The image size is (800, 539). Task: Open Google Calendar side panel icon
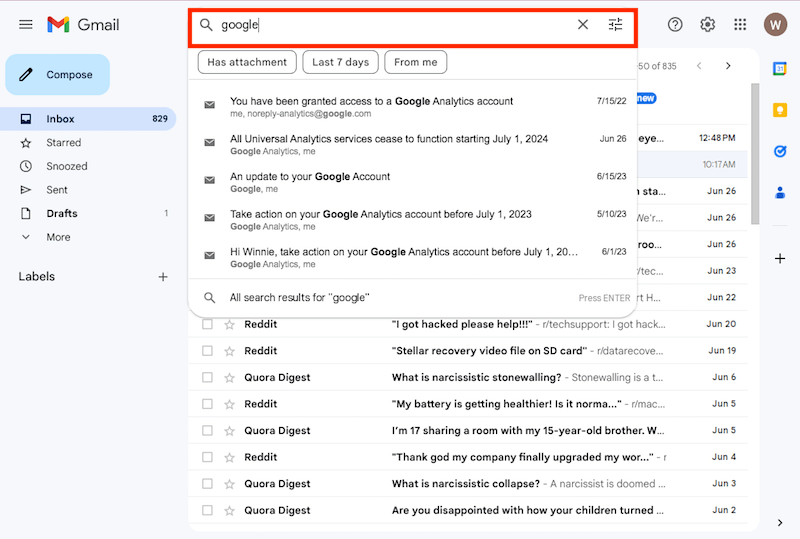coord(780,68)
